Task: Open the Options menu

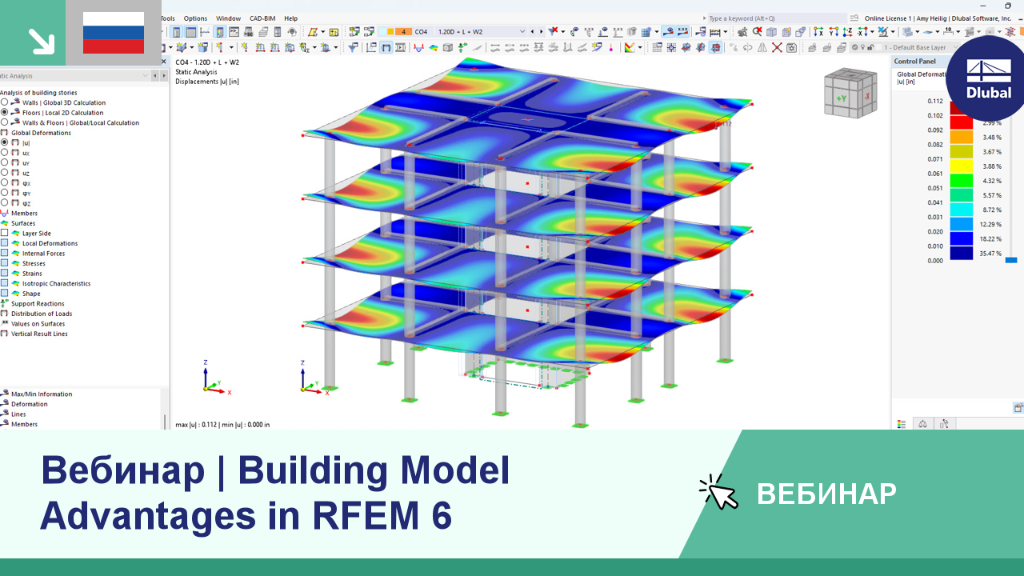Action: point(195,18)
